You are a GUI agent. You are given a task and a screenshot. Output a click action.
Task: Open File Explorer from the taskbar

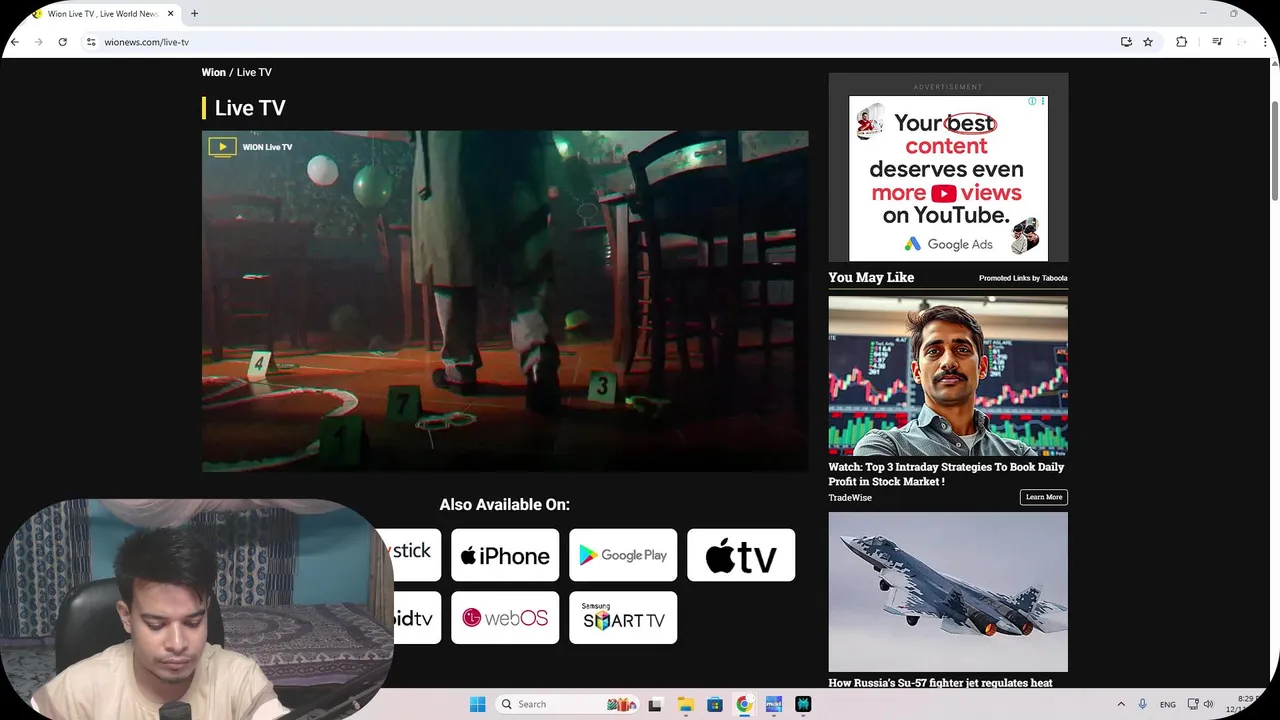(685, 704)
